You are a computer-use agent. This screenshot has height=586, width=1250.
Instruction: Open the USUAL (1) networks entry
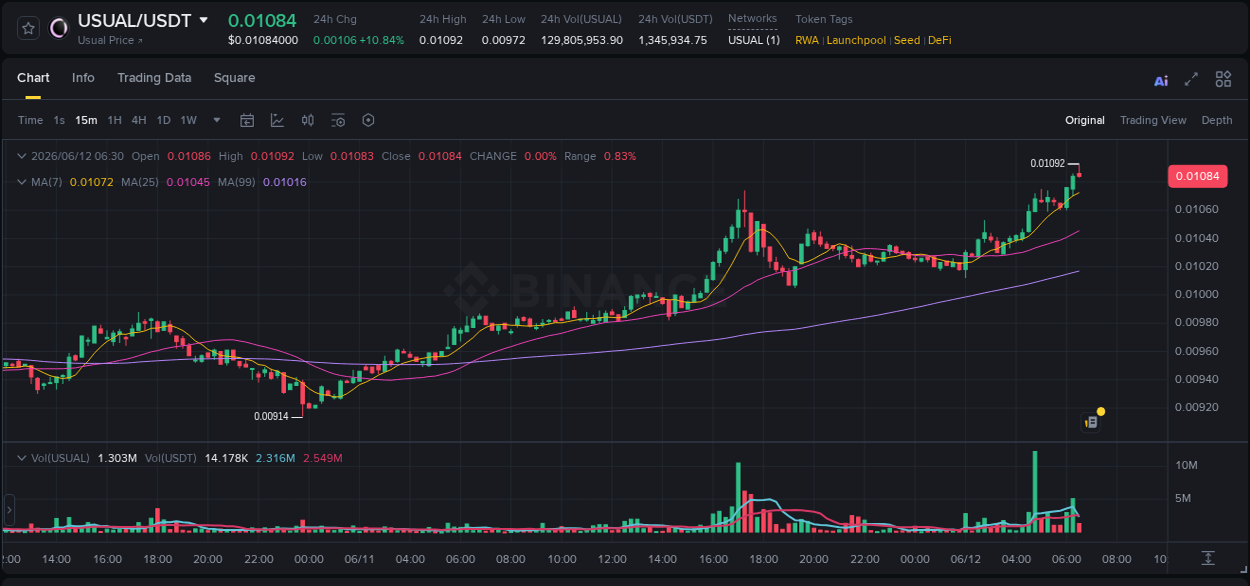(x=754, y=40)
